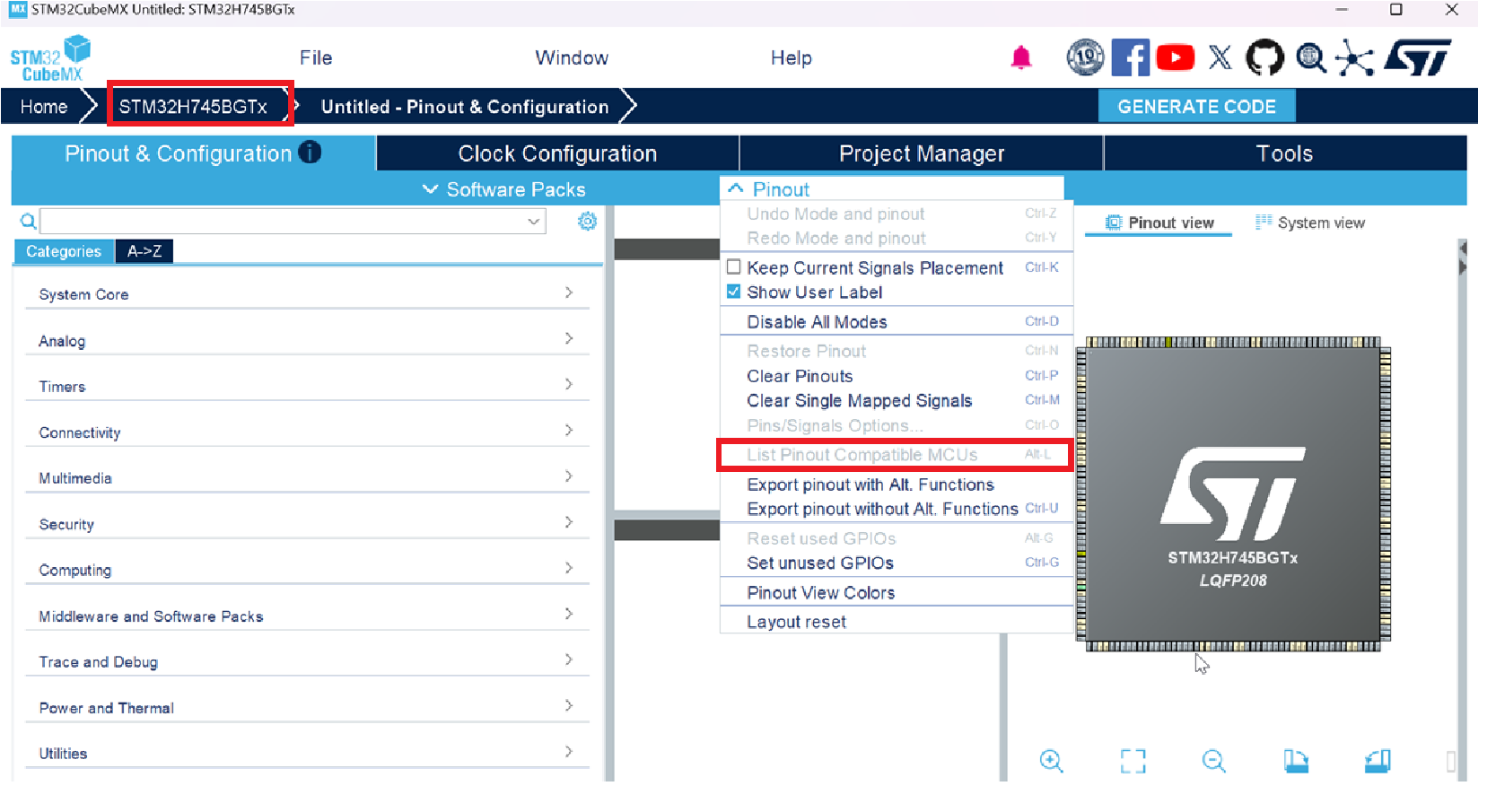Expand the System Core category
Viewport: 1496px width, 812px height.
click(x=307, y=293)
